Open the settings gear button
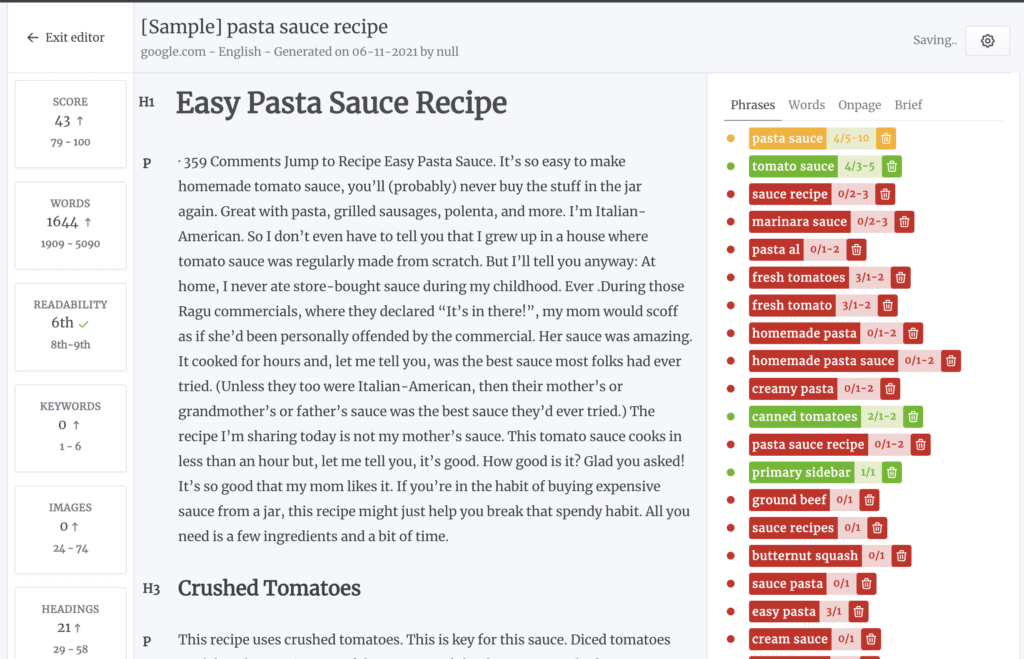This screenshot has height=659, width=1024. pos(987,41)
